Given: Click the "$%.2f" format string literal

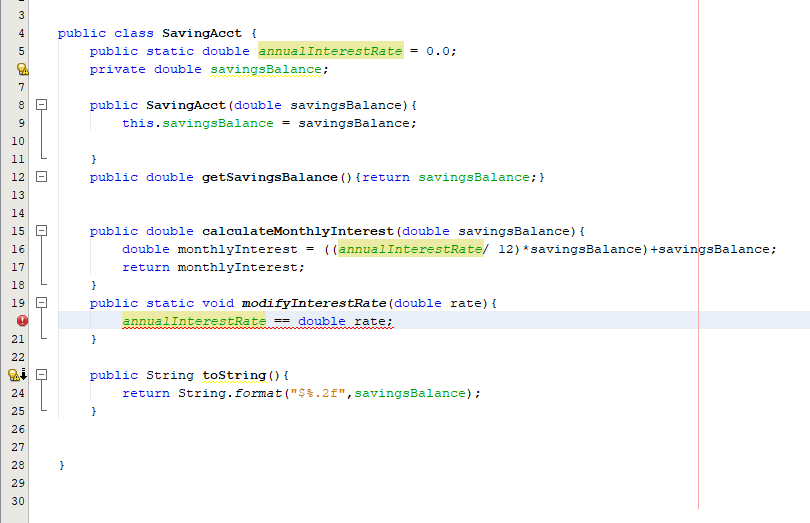Looking at the screenshot, I should click(317, 393).
